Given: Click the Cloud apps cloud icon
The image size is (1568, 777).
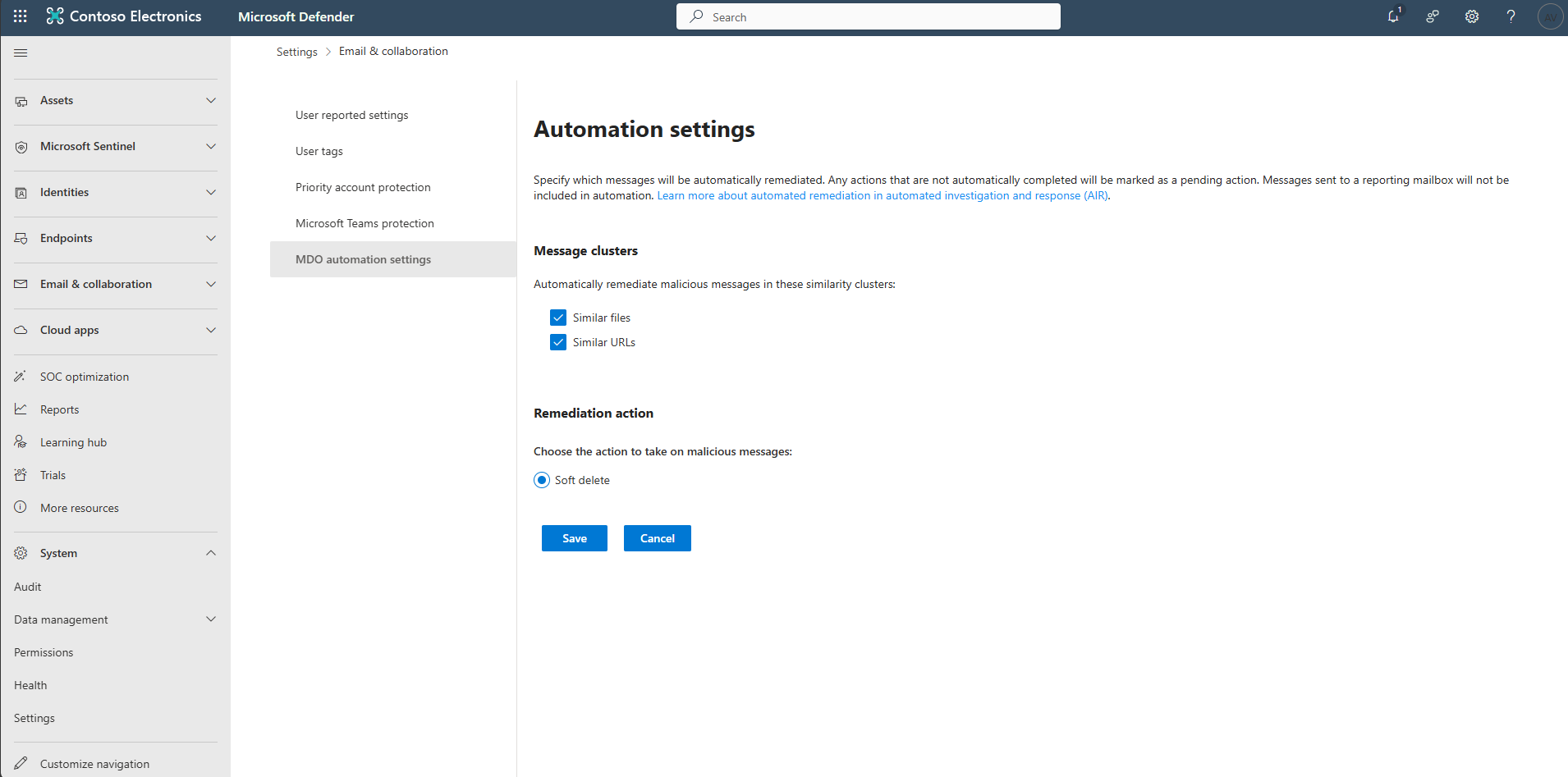Looking at the screenshot, I should click(x=21, y=330).
